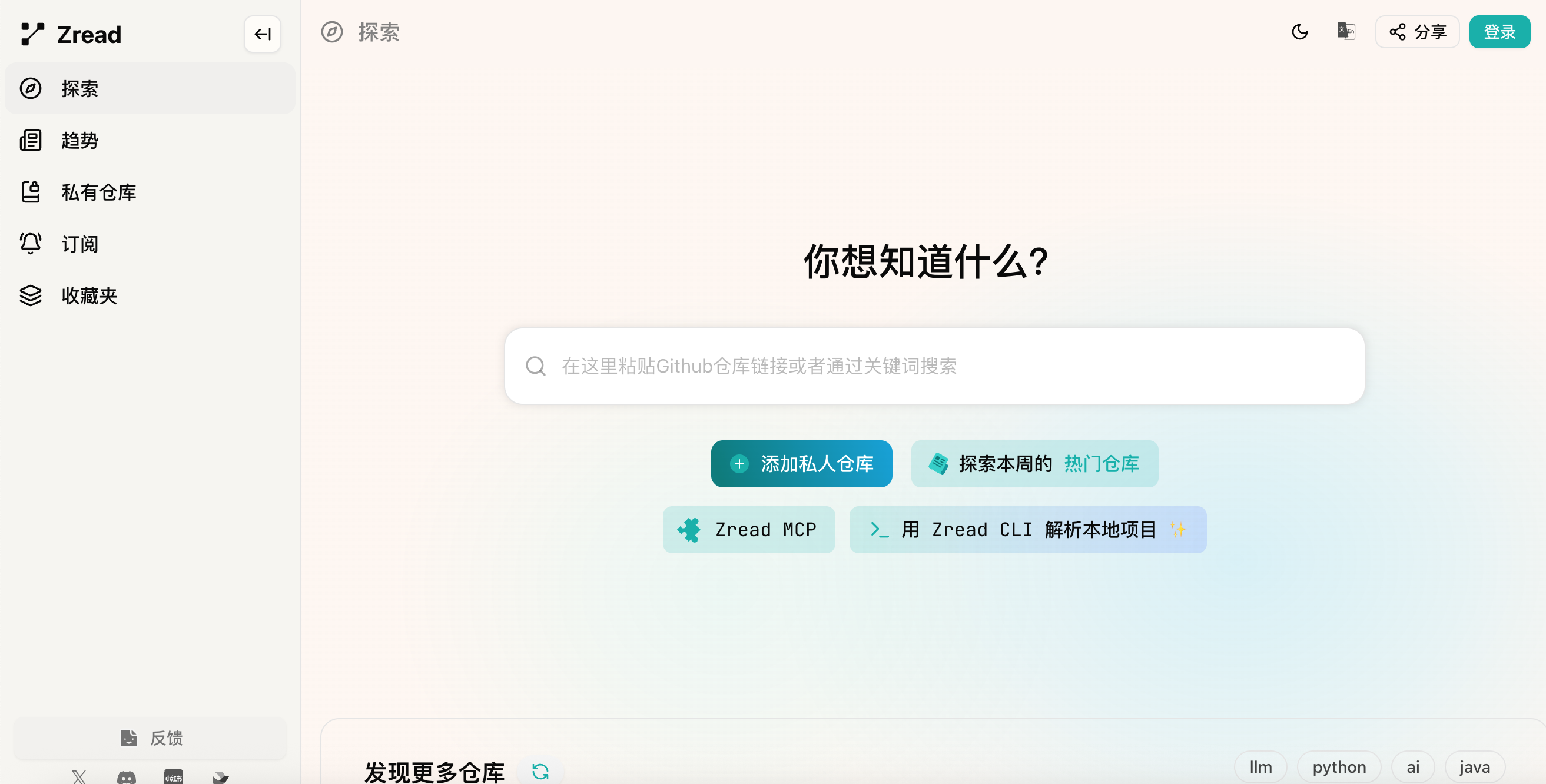Collapse the sidebar
1546x784 pixels.
pos(262,34)
